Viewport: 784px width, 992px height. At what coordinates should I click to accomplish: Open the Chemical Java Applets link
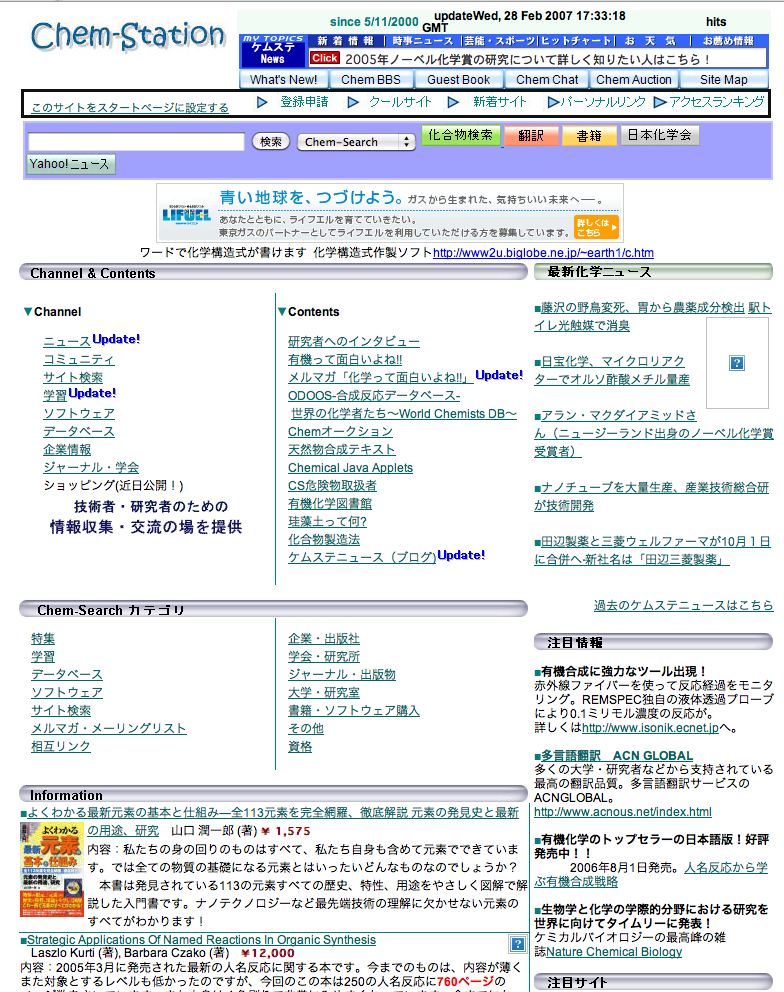(350, 468)
